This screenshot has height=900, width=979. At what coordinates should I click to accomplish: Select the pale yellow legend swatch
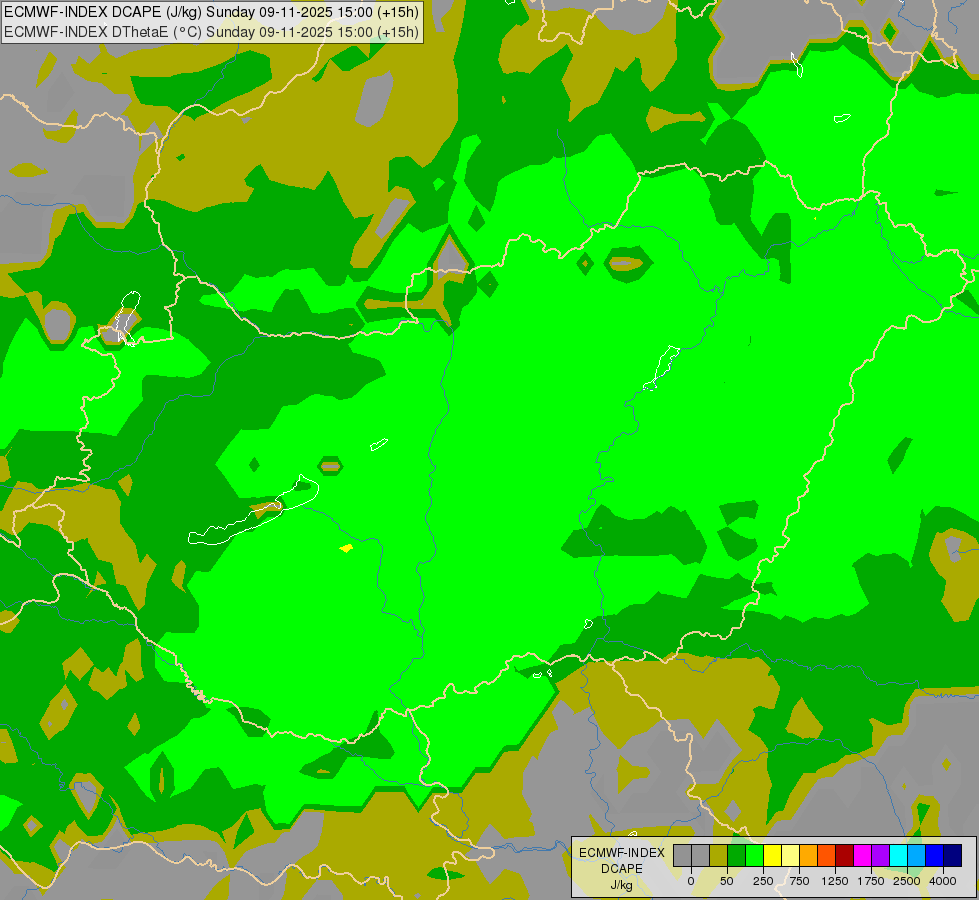tap(790, 855)
